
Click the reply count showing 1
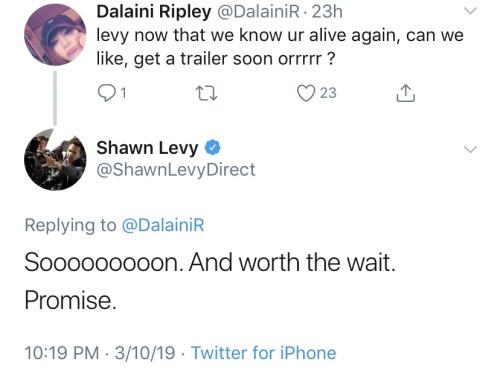[x=123, y=93]
